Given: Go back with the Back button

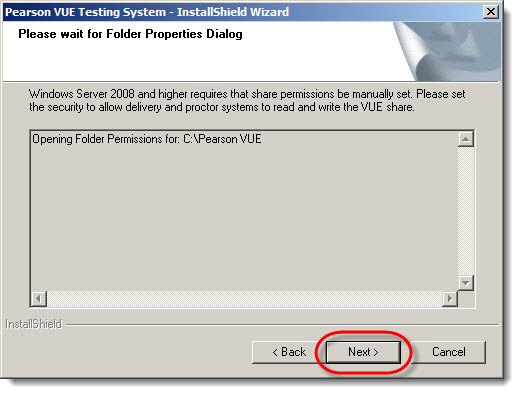Looking at the screenshot, I should (289, 352).
